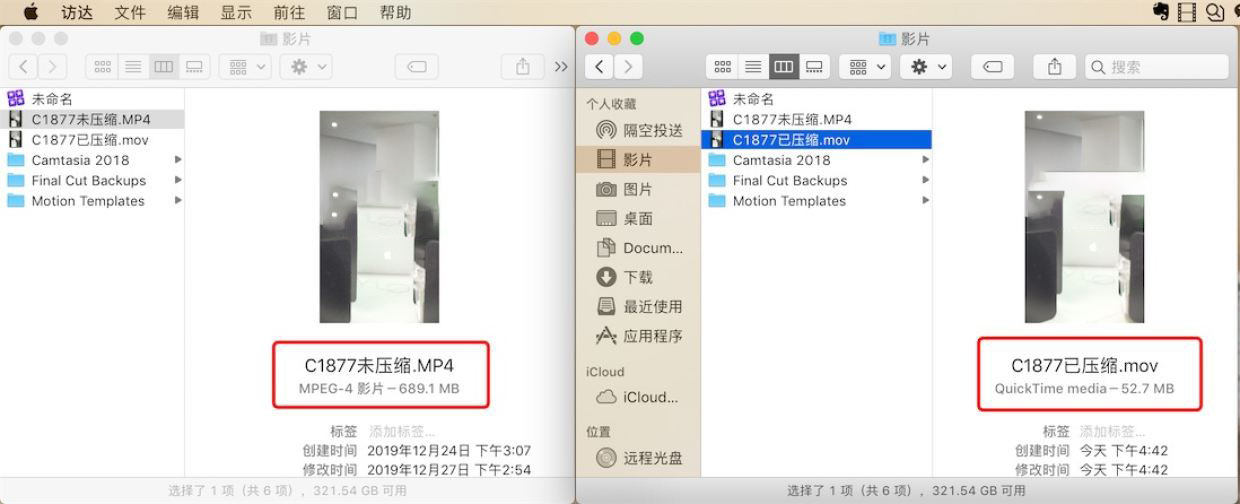The image size is (1240, 504).
Task: Expand Final Cut Backups arrow in left window
Action: 178,181
